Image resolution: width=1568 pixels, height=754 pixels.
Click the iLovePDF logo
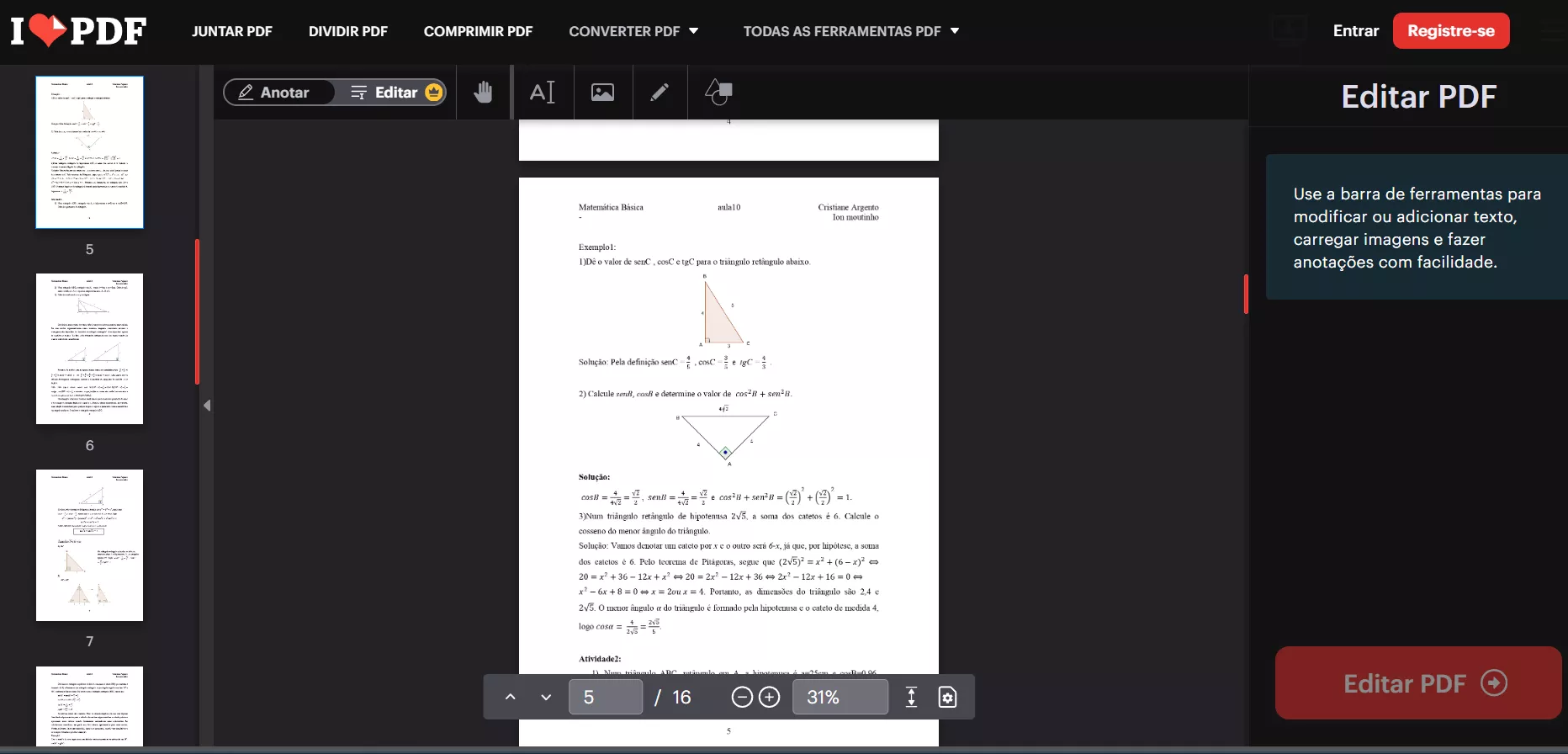pos(78,31)
